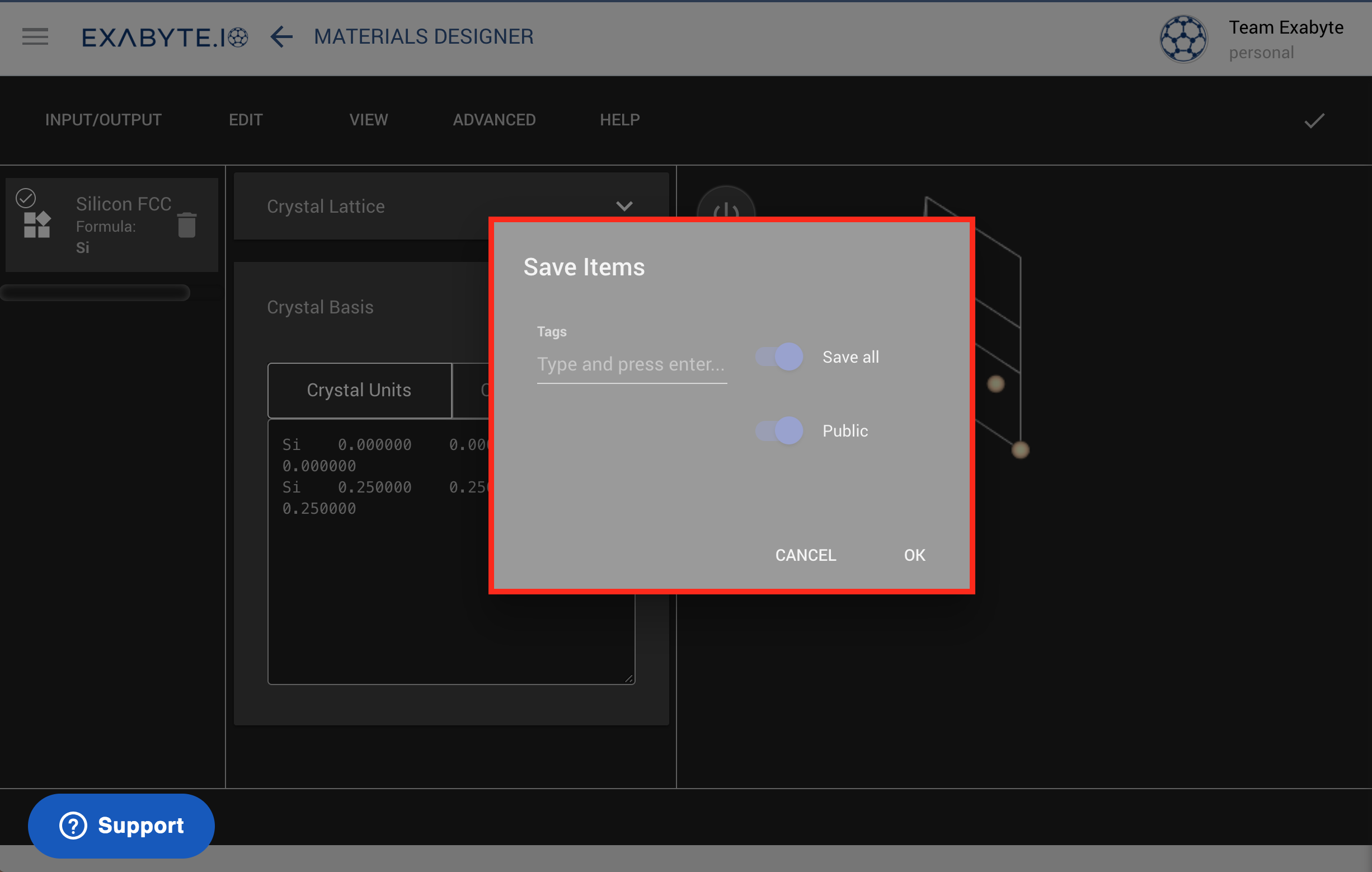Open the Help menu

(x=619, y=120)
